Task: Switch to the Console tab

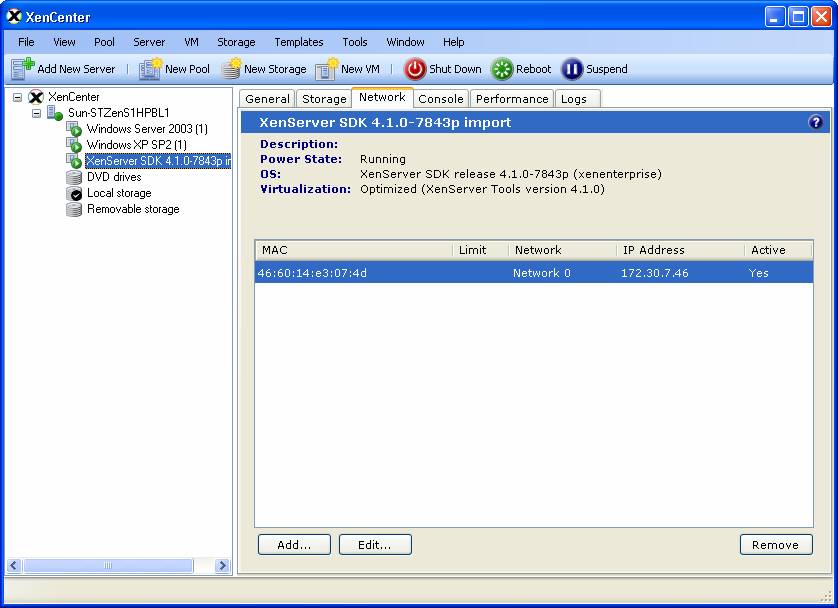Action: click(x=440, y=99)
